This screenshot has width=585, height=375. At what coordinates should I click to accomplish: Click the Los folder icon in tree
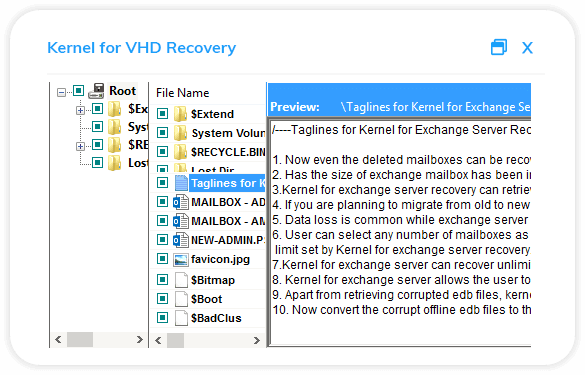[x=115, y=163]
